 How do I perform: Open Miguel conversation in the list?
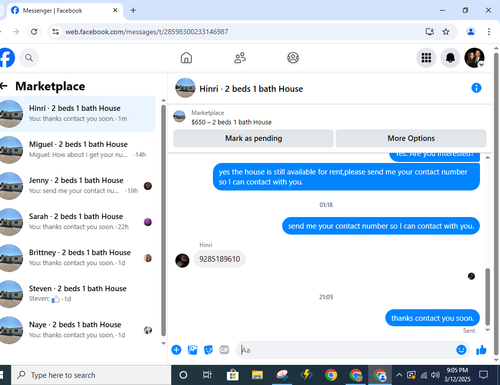(78, 150)
